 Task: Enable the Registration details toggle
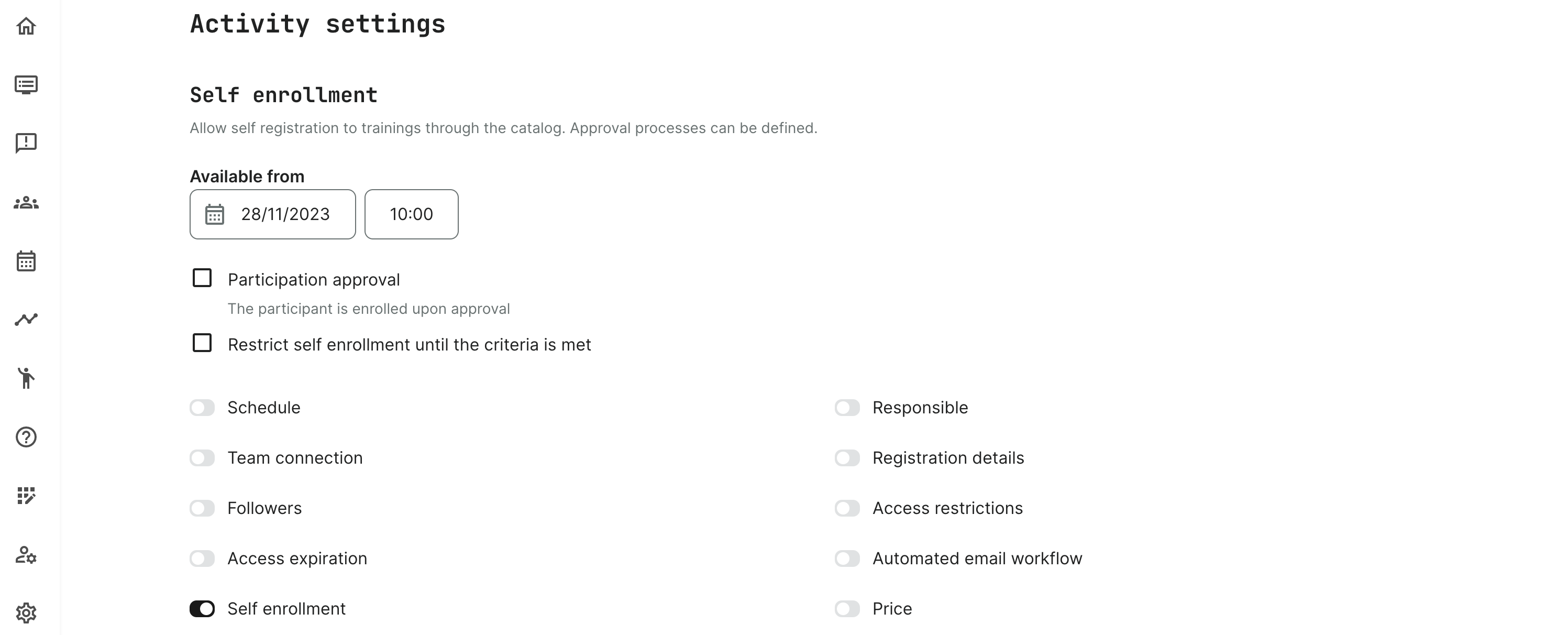[x=847, y=458]
